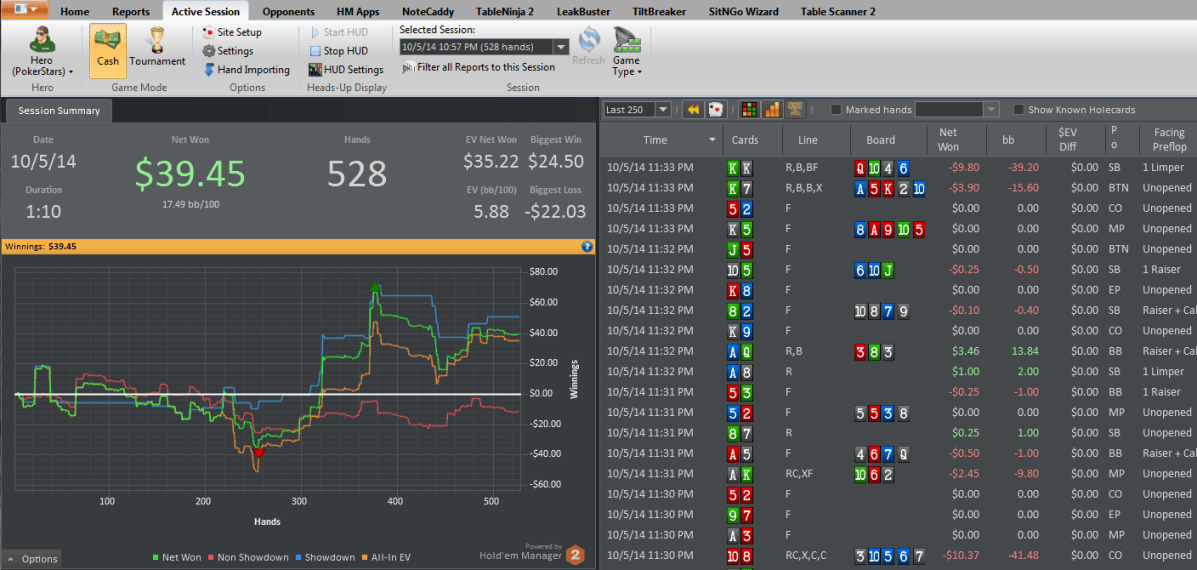Select Cash game mode
This screenshot has height=570, width=1197.
(x=108, y=50)
